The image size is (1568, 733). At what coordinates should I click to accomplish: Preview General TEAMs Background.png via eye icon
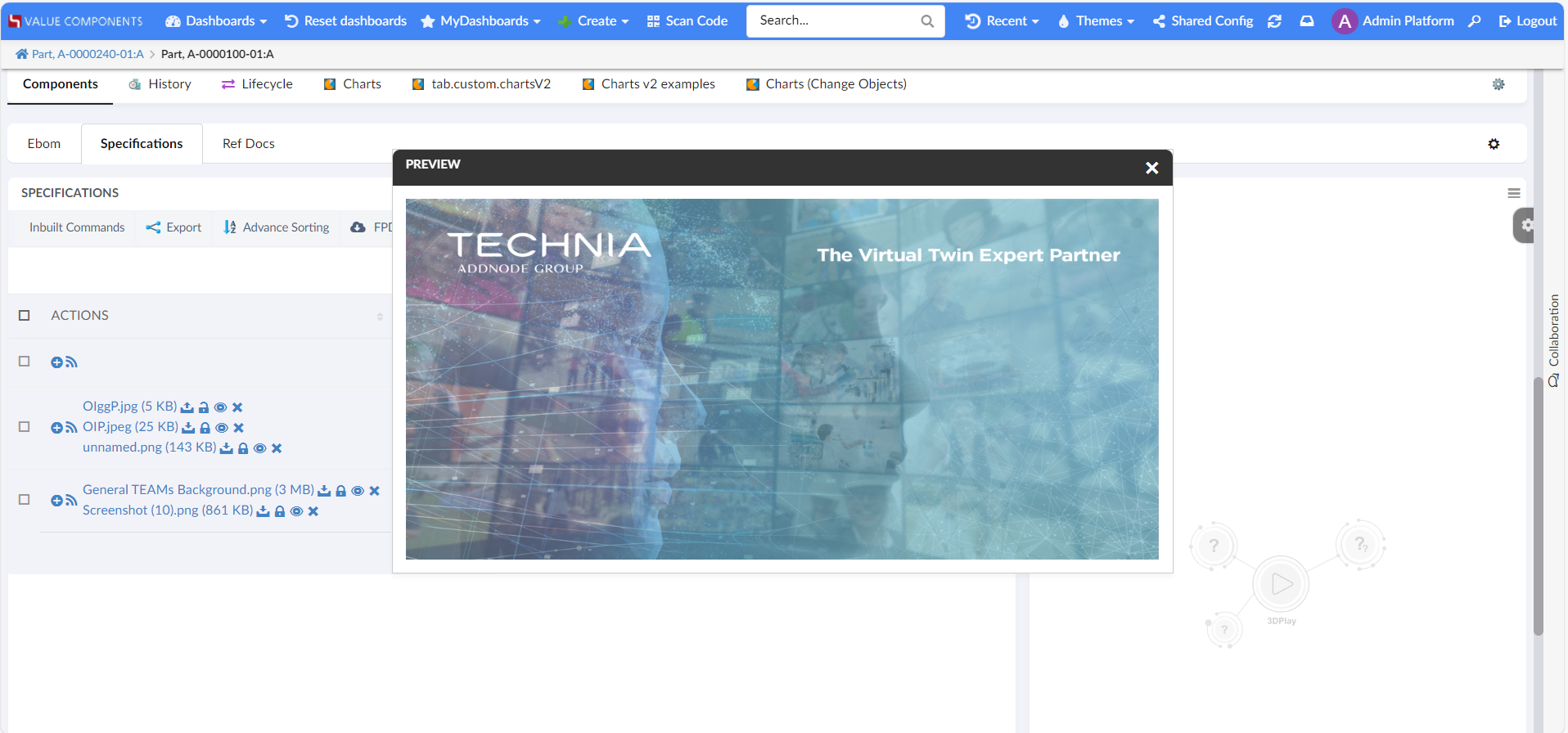click(358, 491)
